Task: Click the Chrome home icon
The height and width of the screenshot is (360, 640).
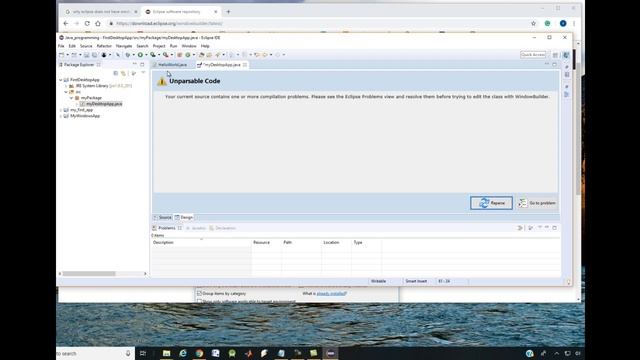Action: 98,24
